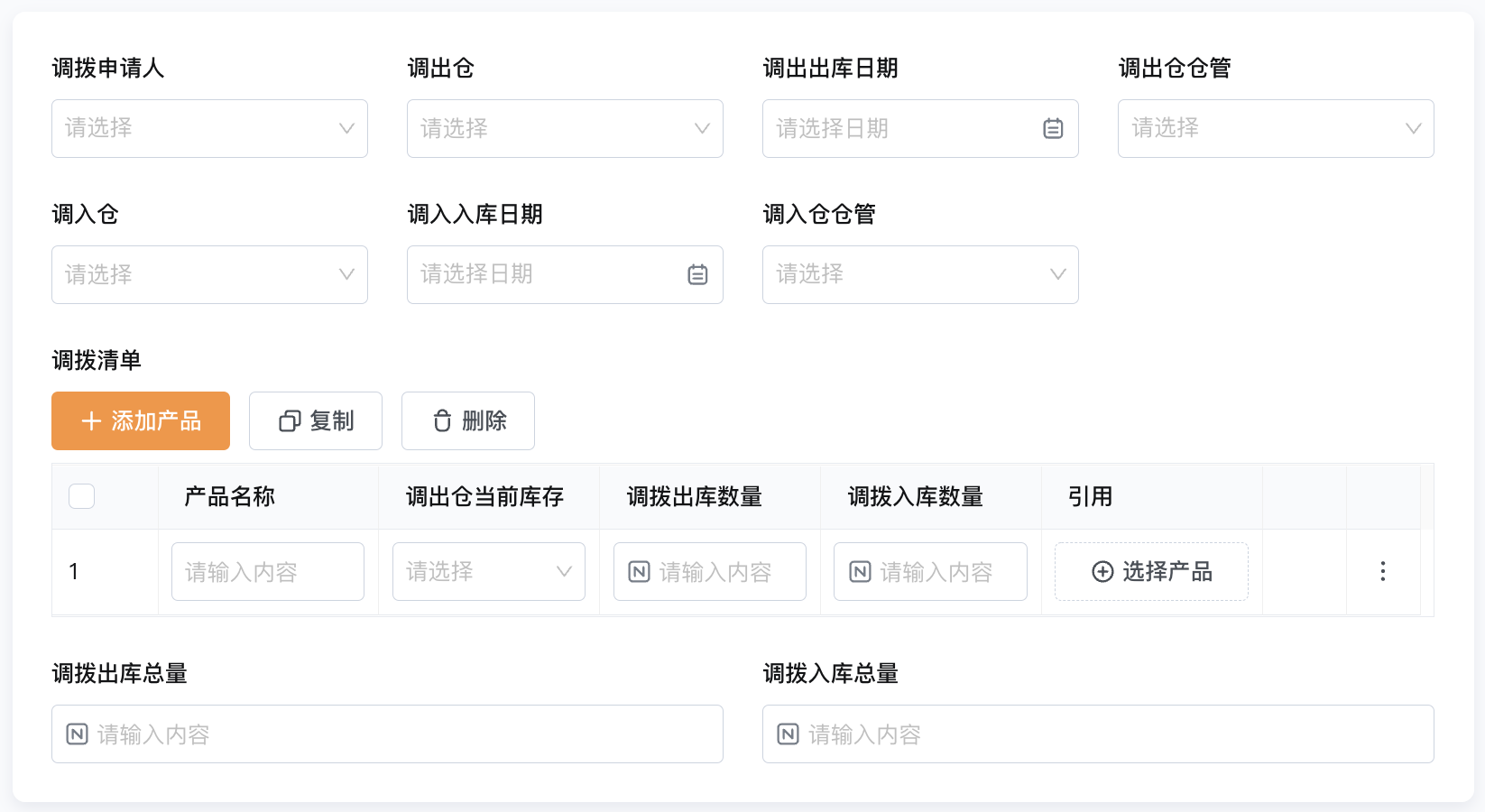Toggle select-all checkbox in table header

[82, 496]
